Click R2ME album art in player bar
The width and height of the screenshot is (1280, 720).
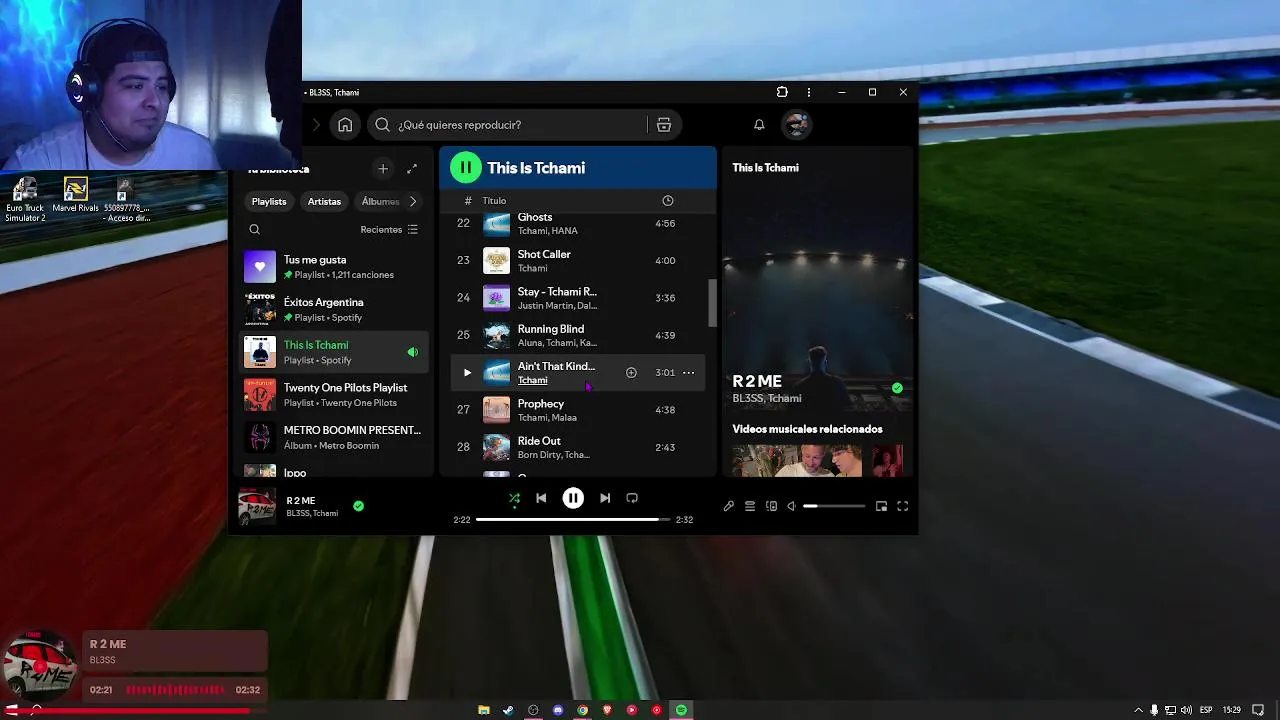click(x=257, y=507)
